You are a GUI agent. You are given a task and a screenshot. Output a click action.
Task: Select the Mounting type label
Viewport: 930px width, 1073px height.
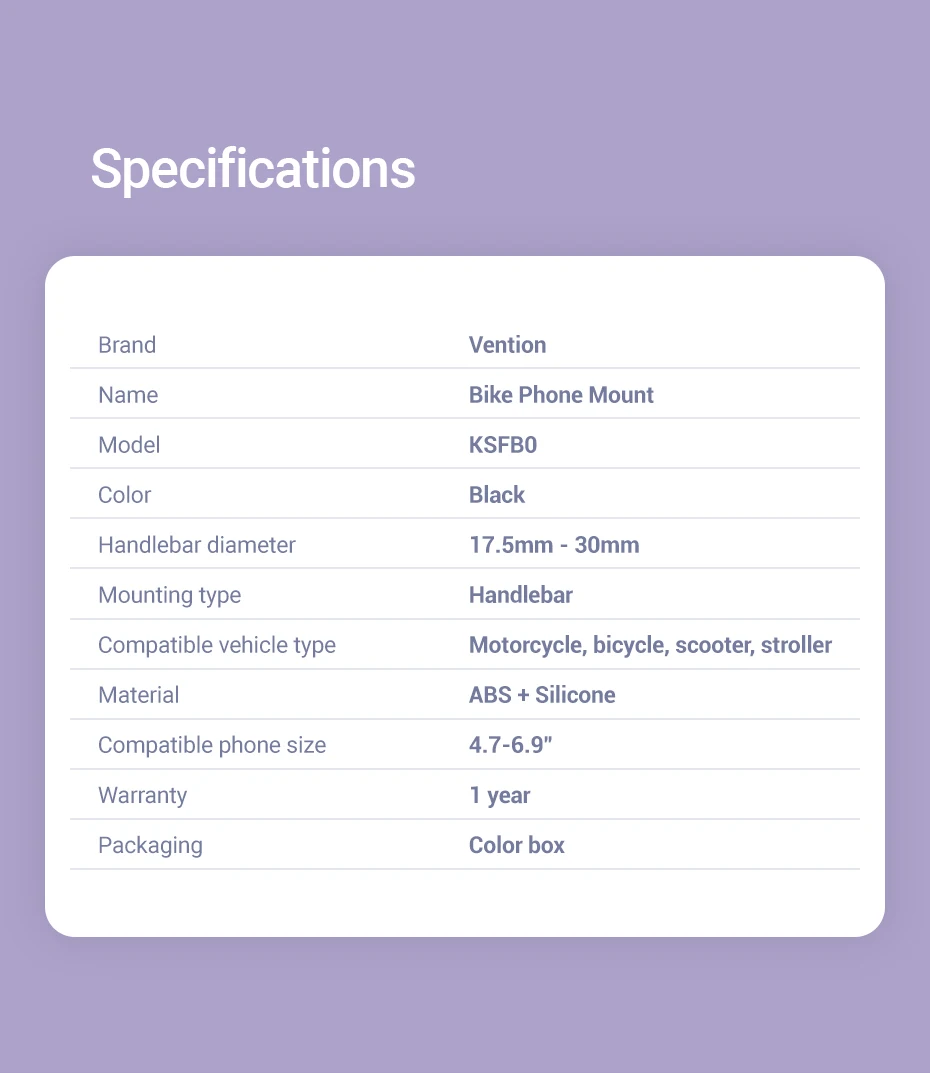coord(169,595)
